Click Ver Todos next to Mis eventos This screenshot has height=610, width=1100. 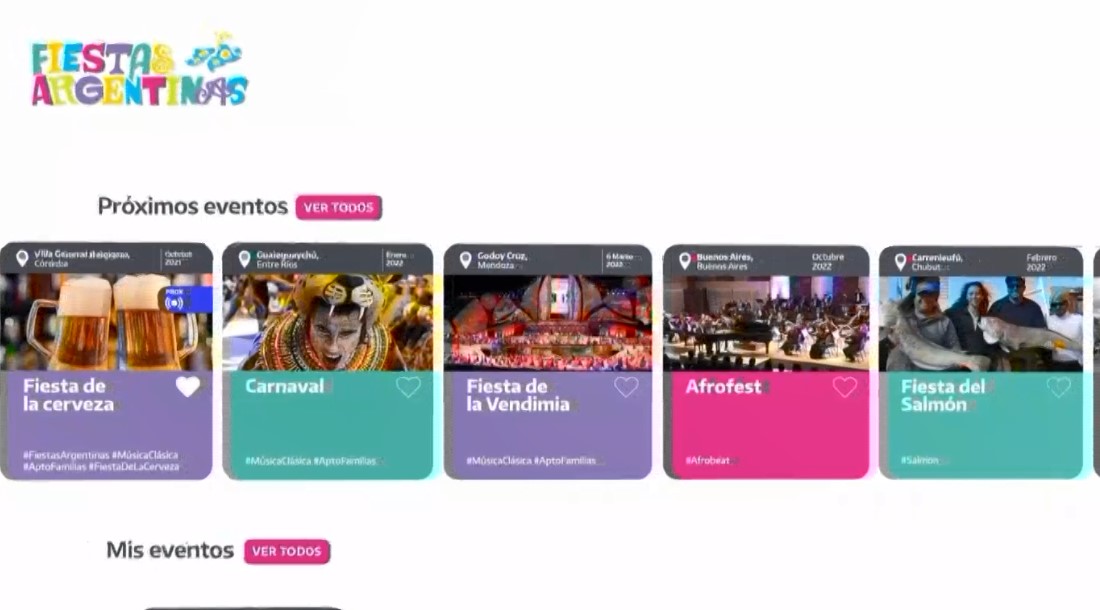coord(287,551)
